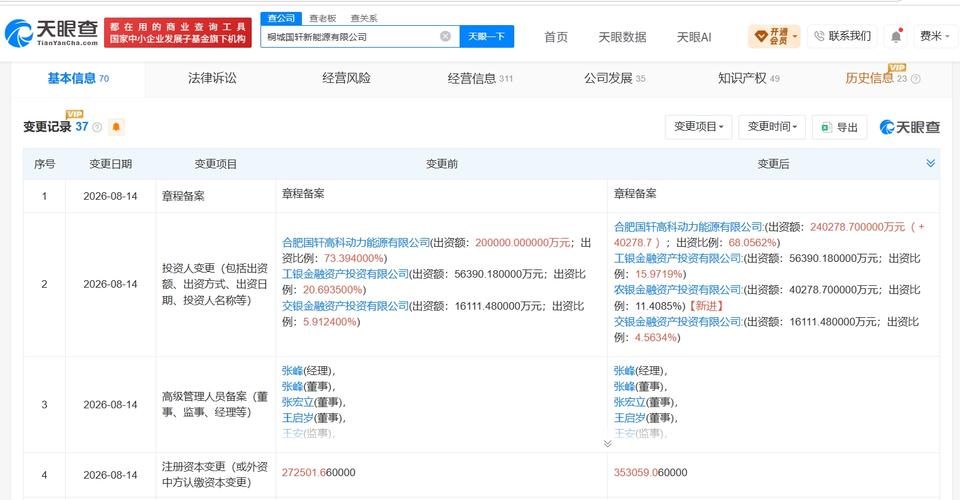Open 张宏立(董事) link in 变更后 column

pos(630,402)
